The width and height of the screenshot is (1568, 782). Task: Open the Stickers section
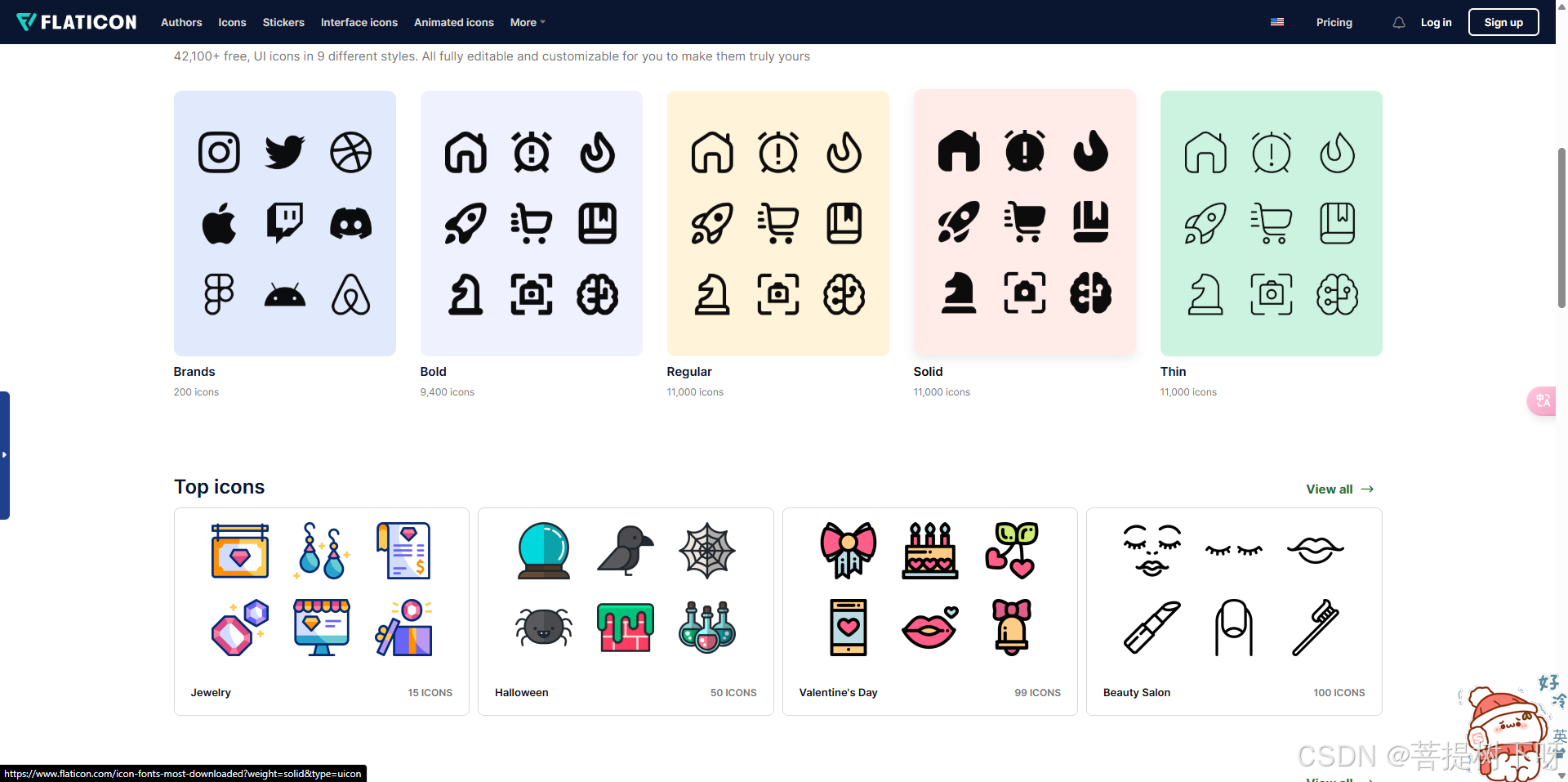click(283, 22)
